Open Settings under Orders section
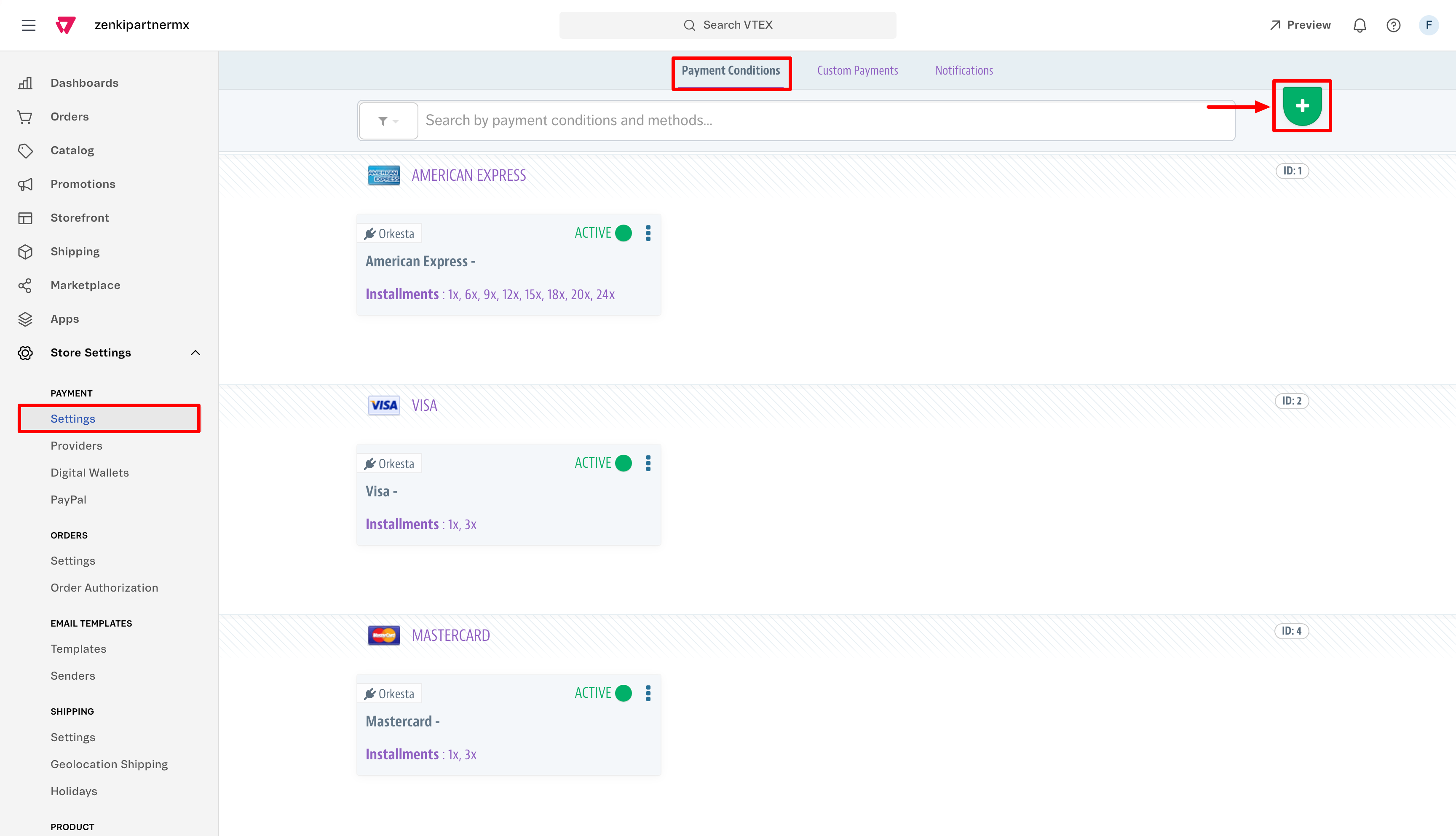 click(73, 561)
